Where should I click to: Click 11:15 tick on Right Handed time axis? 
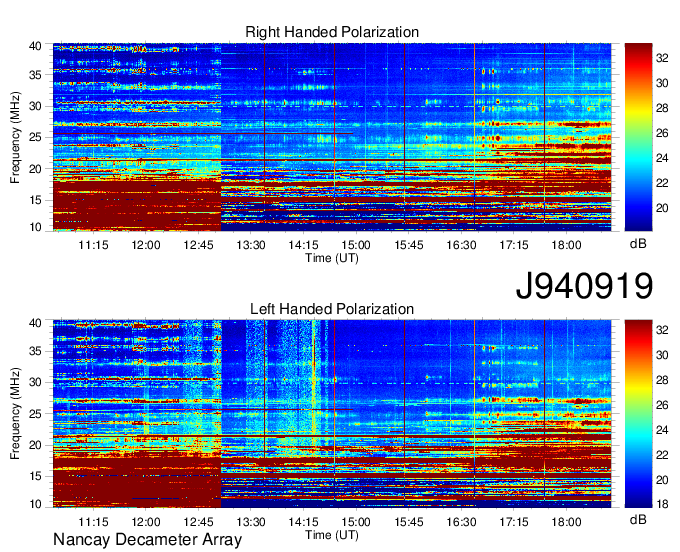(93, 245)
